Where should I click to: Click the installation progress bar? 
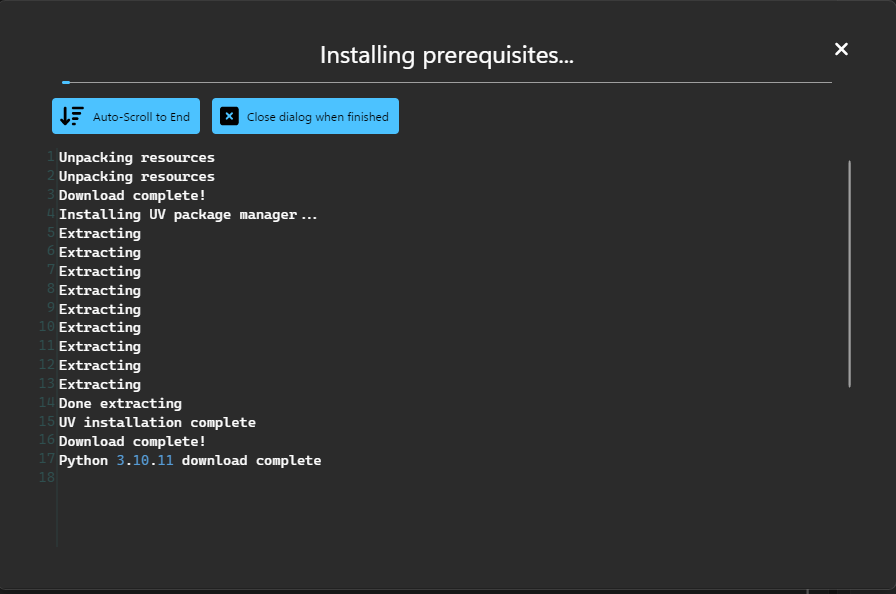446,82
